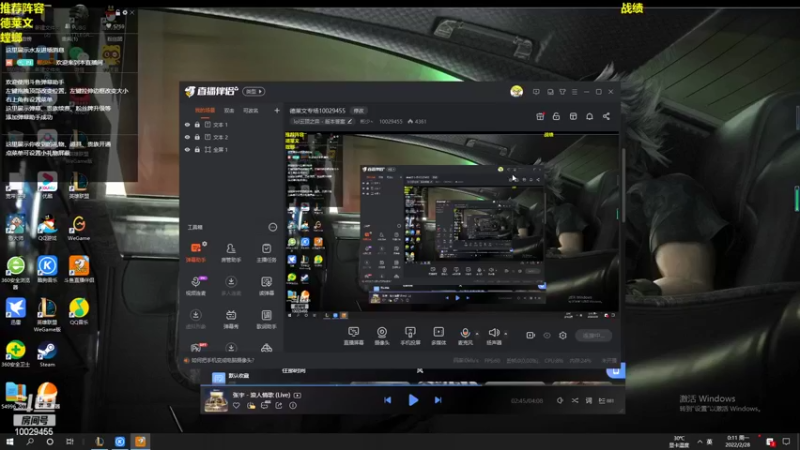This screenshot has width=800, height=450.
Task: Click the share icon in room header
Action: [606, 116]
